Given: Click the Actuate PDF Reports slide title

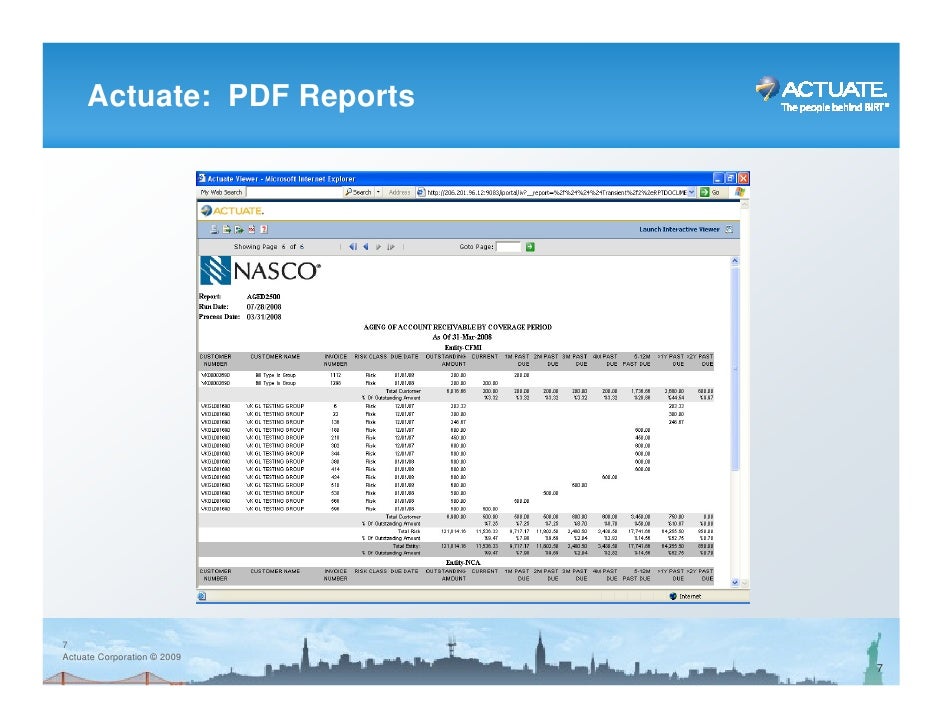Looking at the screenshot, I should [x=251, y=96].
